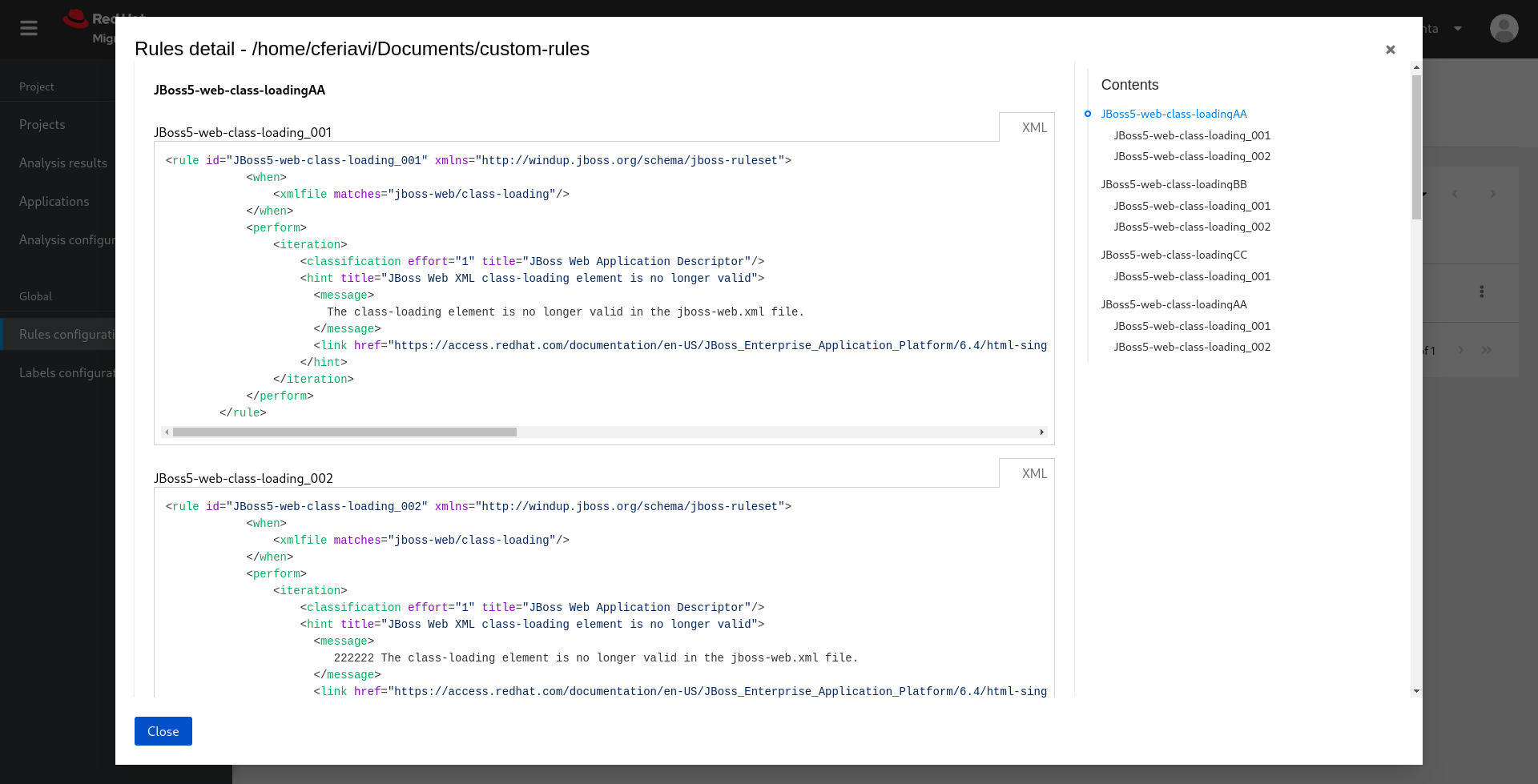Click the horizontal scrollbar of first rule
The image size is (1538, 784).
click(x=344, y=432)
